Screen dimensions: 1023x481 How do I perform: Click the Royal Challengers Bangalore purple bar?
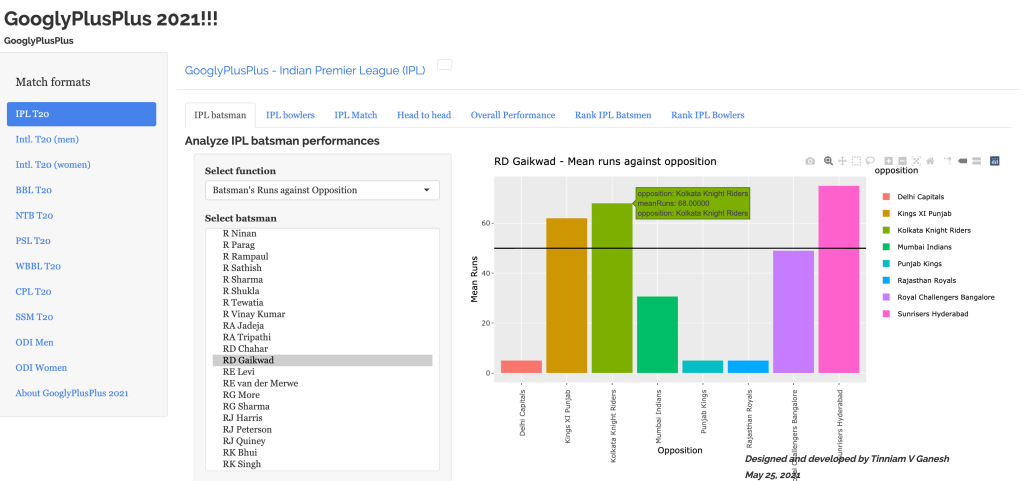[x=793, y=312]
